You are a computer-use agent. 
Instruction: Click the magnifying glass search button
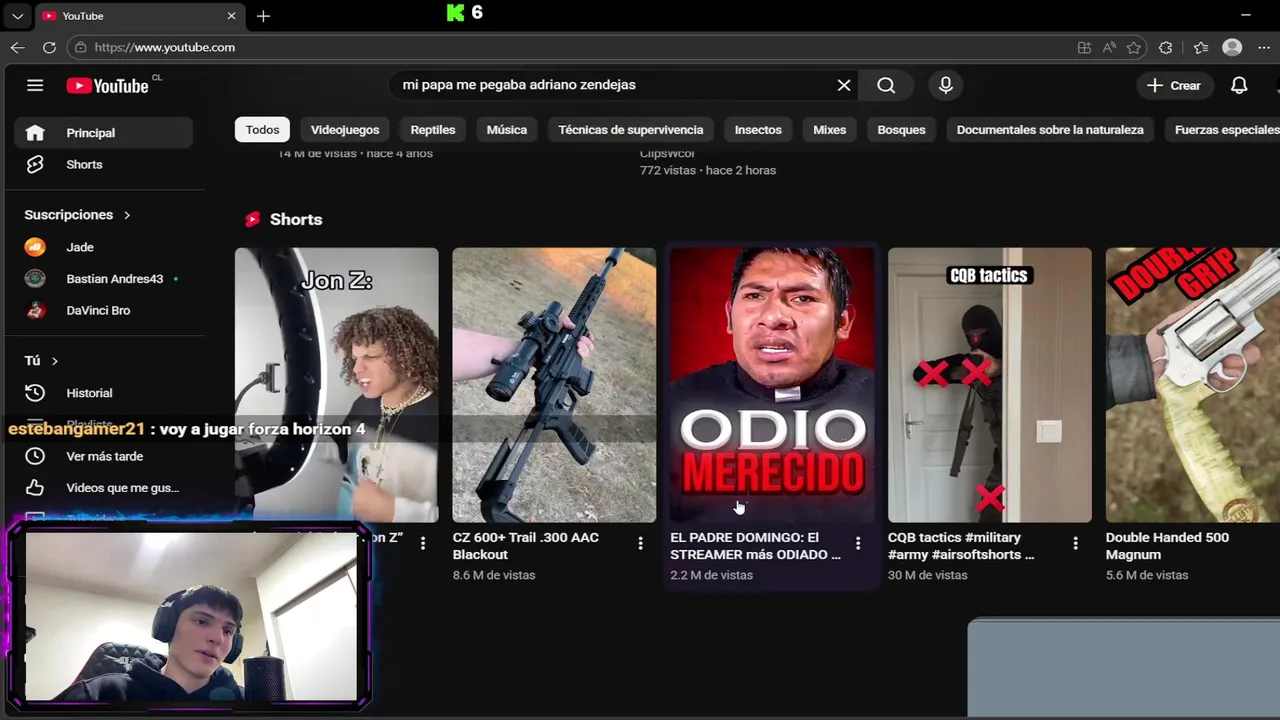pos(886,85)
